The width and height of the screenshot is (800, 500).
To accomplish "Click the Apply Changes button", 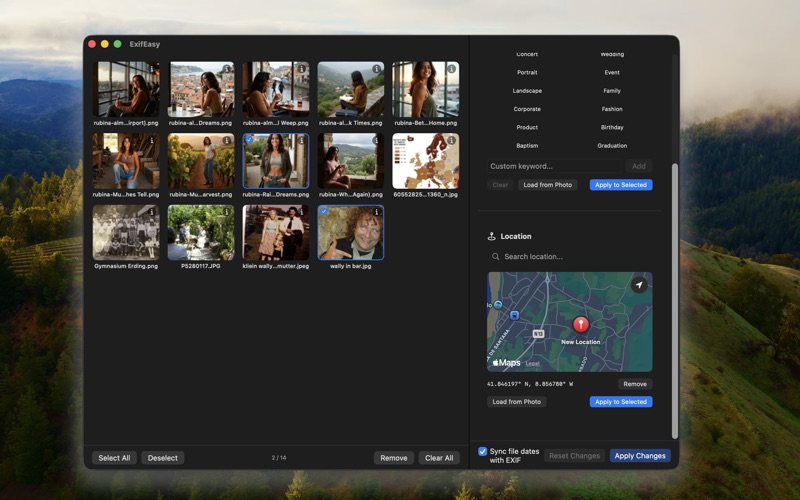I will point(640,456).
